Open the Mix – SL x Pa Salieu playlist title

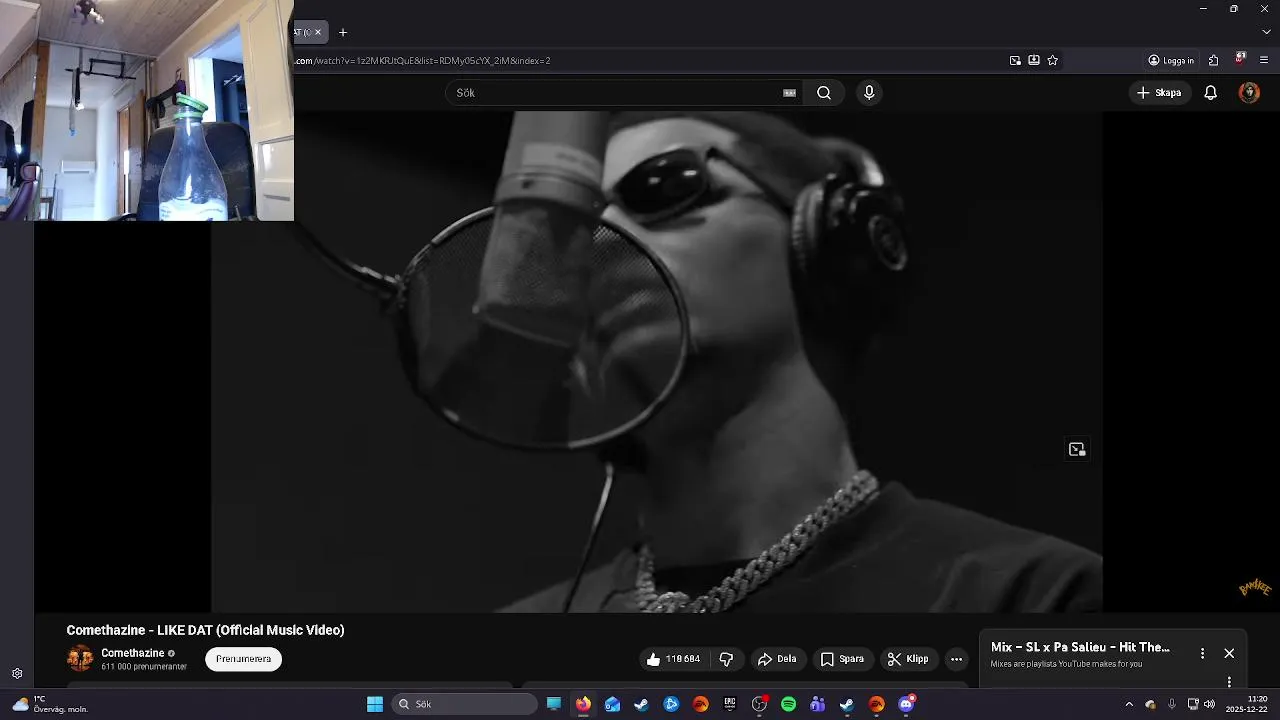[1080, 647]
